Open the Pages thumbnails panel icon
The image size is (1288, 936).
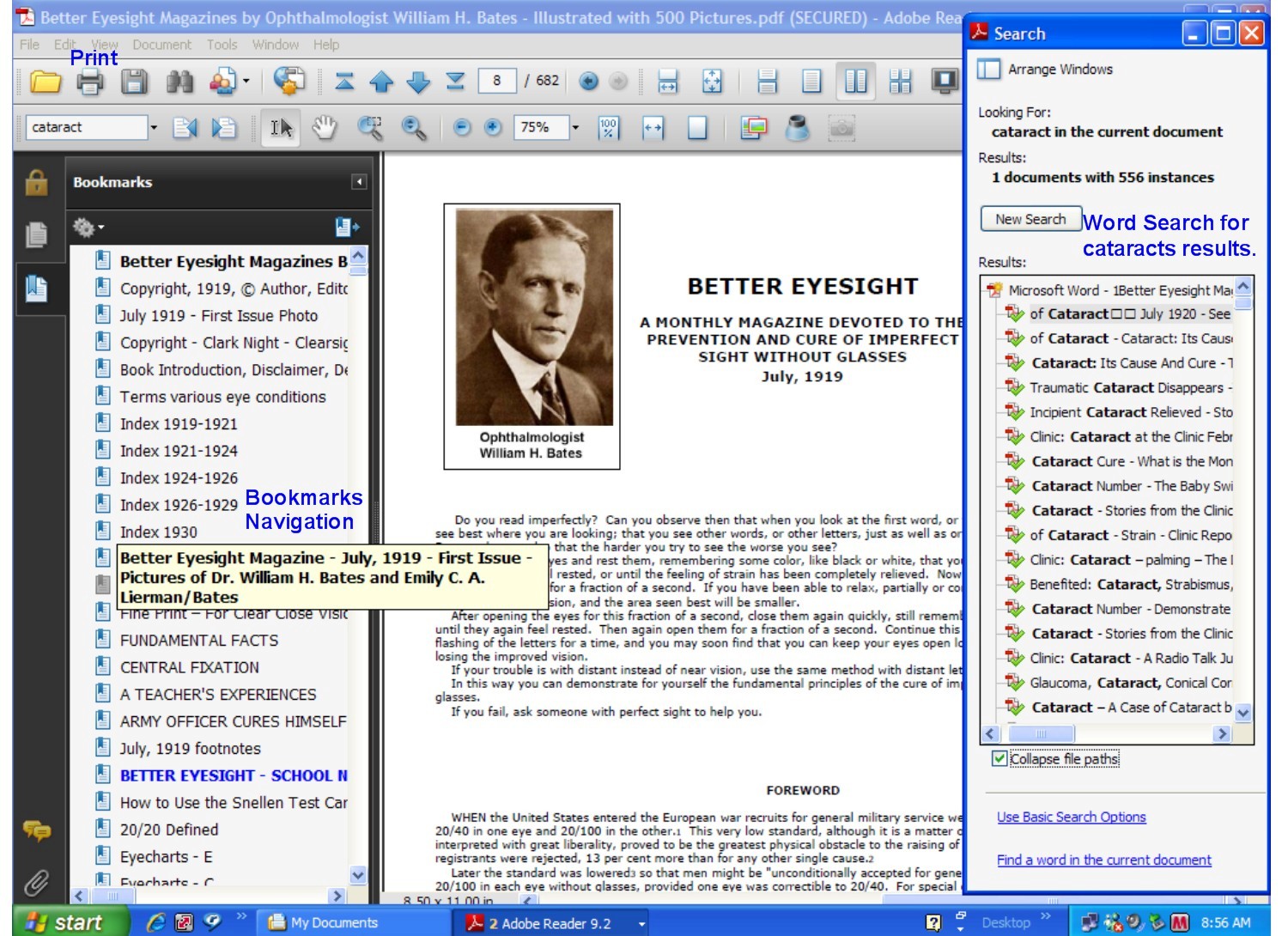click(36, 234)
